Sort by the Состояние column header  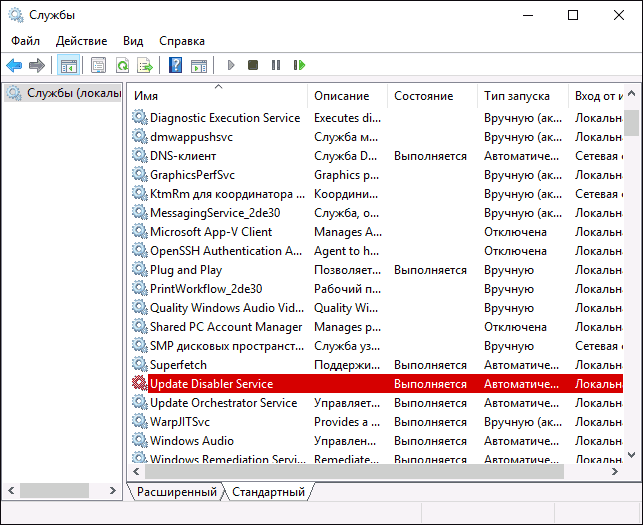point(423,96)
